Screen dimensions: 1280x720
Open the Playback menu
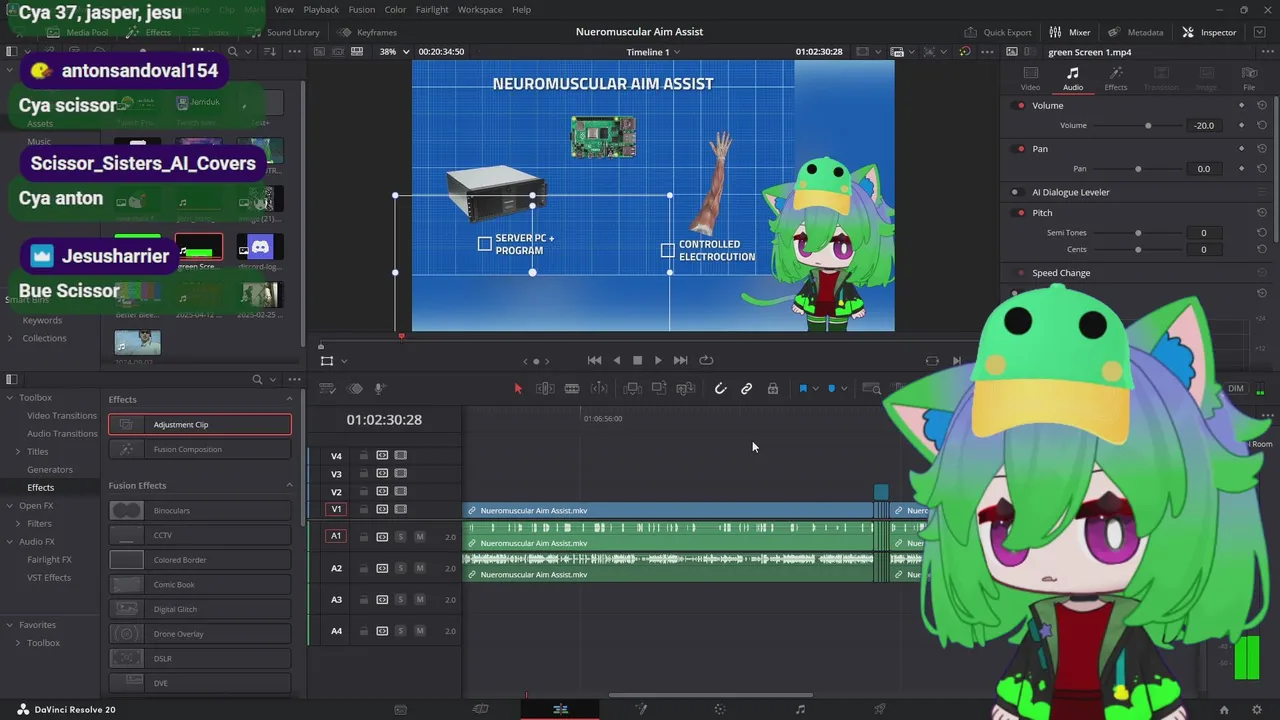pyautogui.click(x=321, y=9)
